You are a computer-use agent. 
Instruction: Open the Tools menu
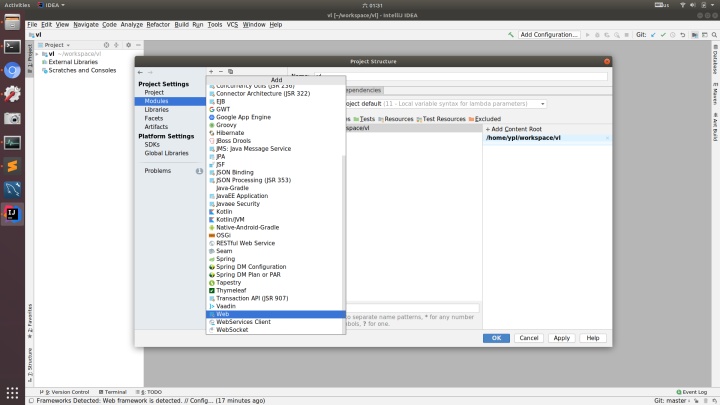pos(214,25)
